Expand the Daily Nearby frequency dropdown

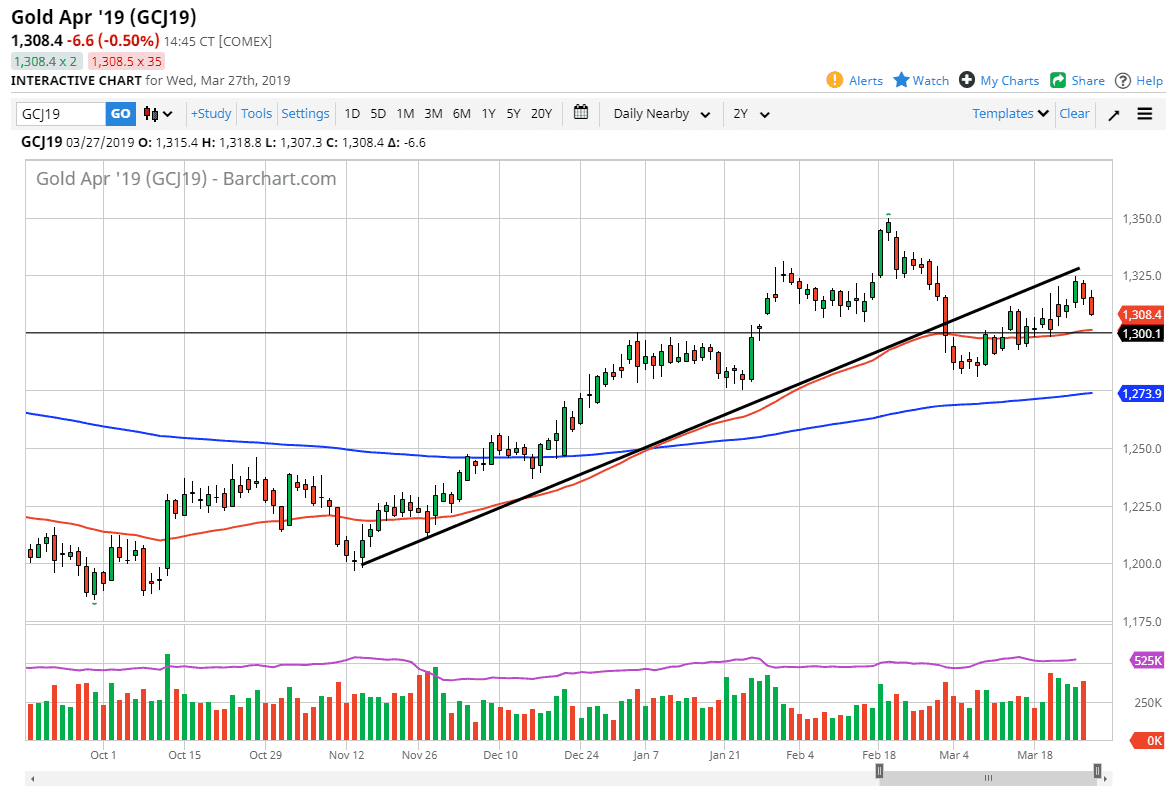661,114
